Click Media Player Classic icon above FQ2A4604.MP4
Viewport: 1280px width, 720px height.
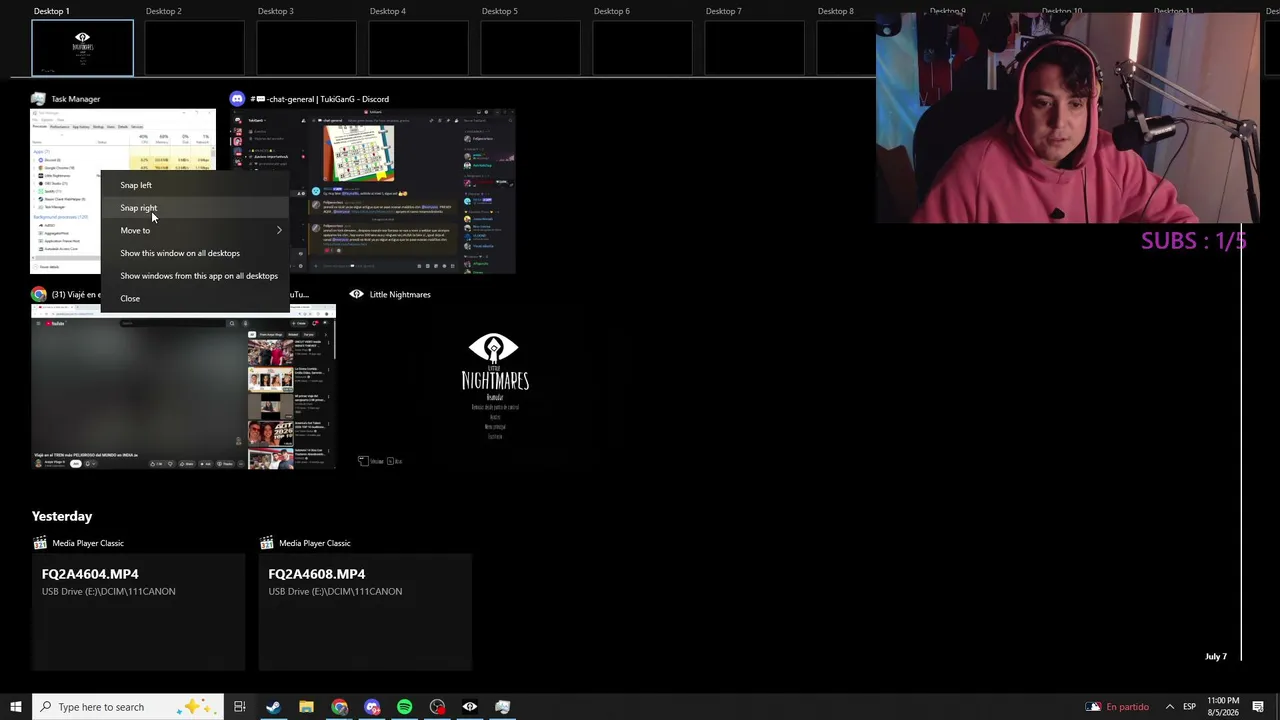point(40,543)
